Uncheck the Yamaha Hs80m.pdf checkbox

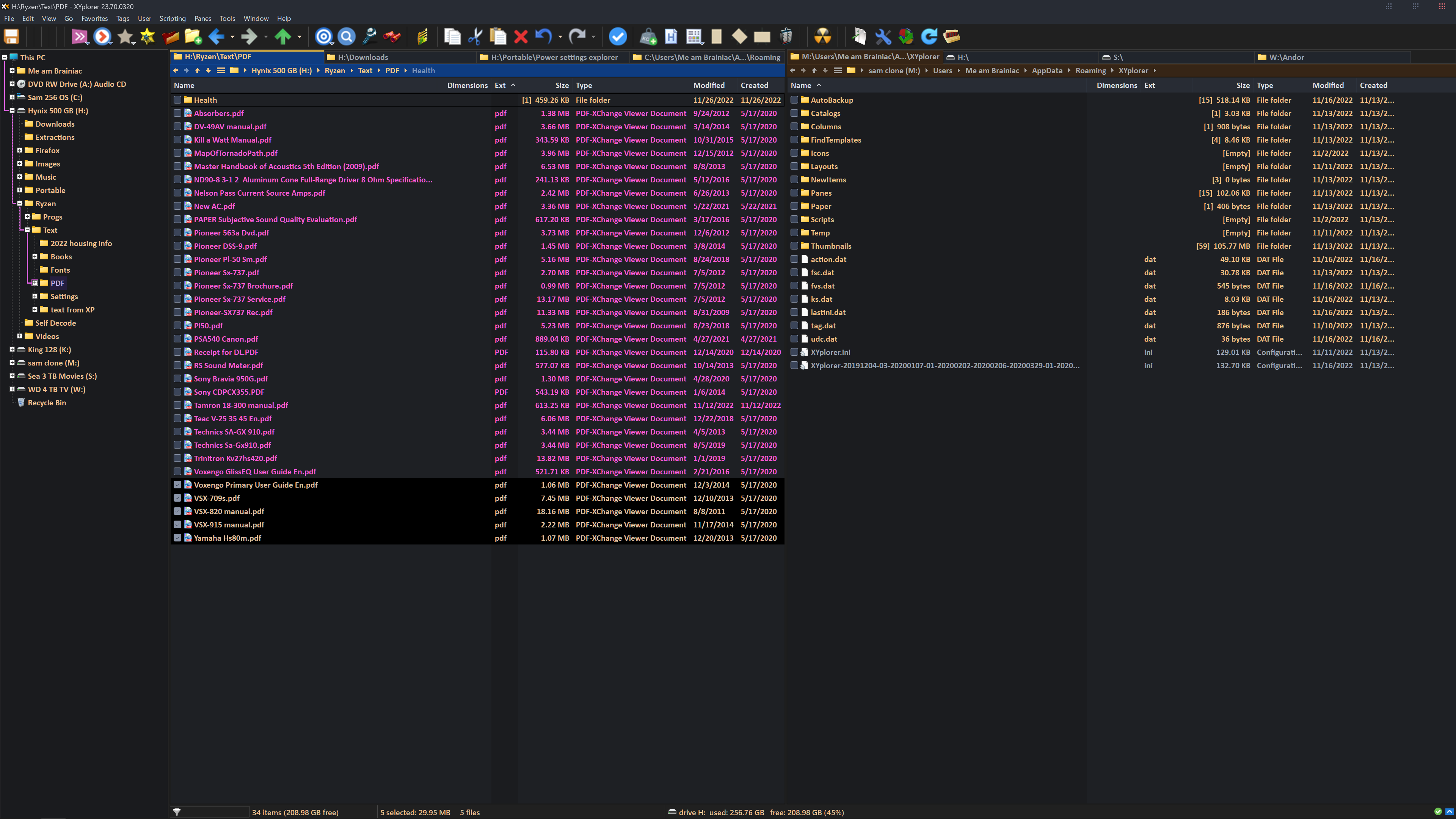(x=177, y=538)
